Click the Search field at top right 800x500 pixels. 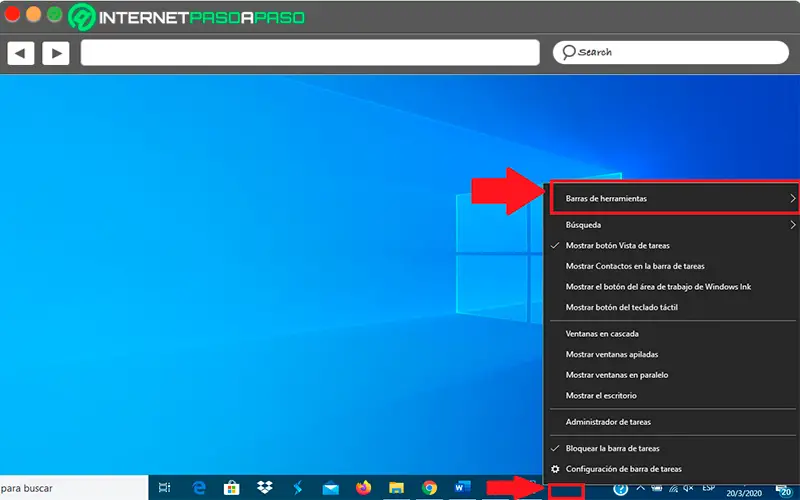pos(671,52)
